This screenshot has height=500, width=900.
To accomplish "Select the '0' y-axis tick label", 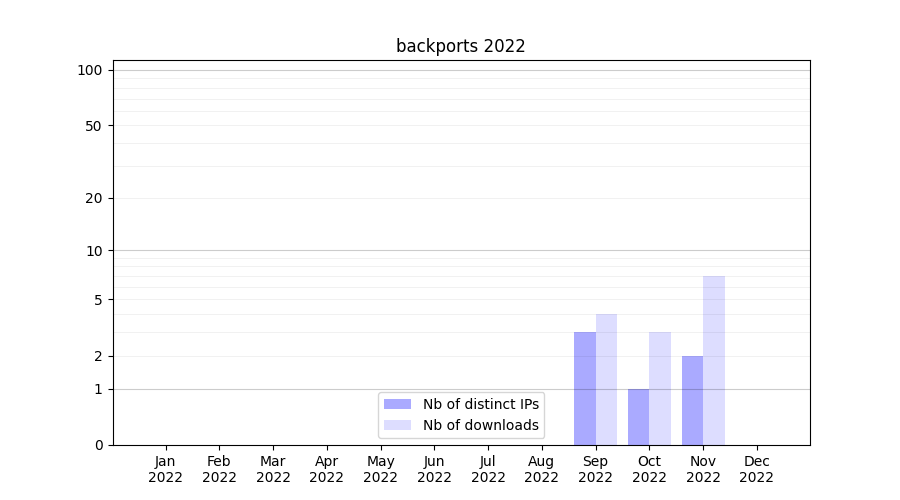I will [x=98, y=445].
